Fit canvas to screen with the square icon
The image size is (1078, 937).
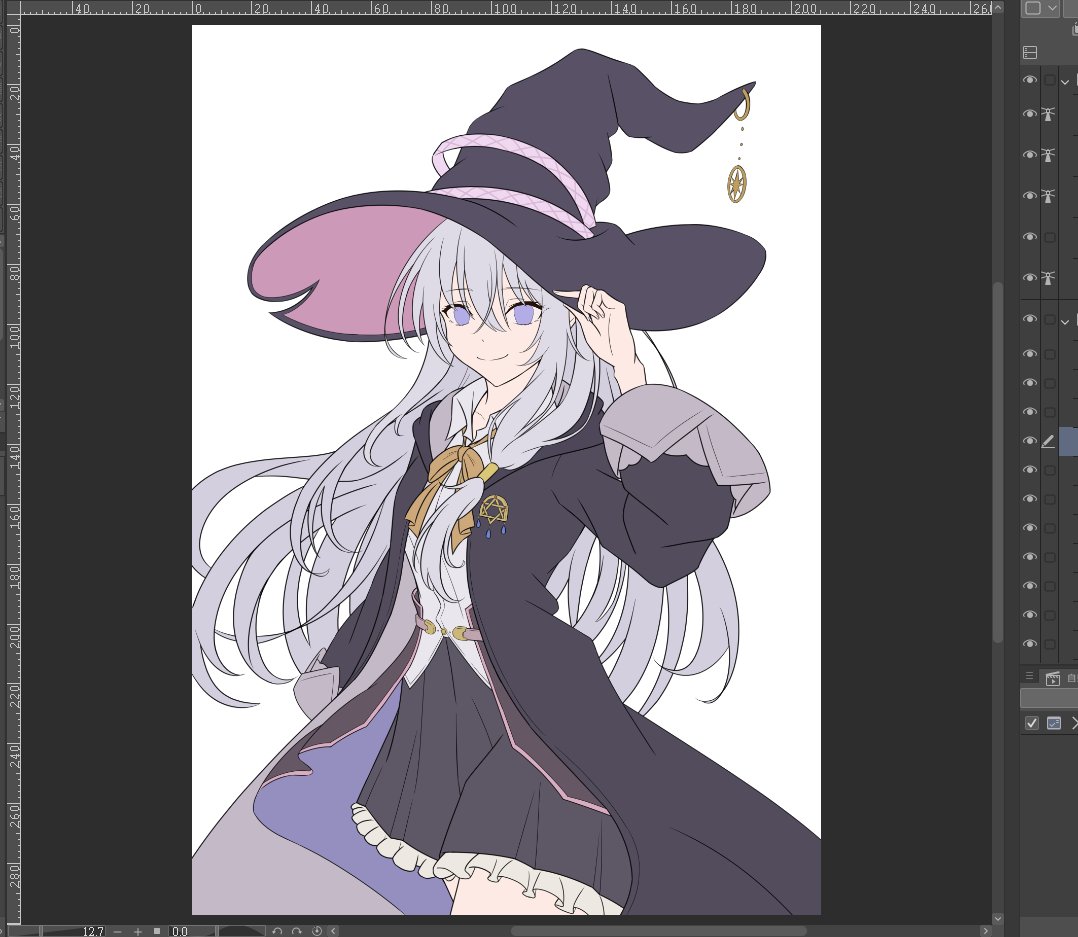tap(157, 932)
